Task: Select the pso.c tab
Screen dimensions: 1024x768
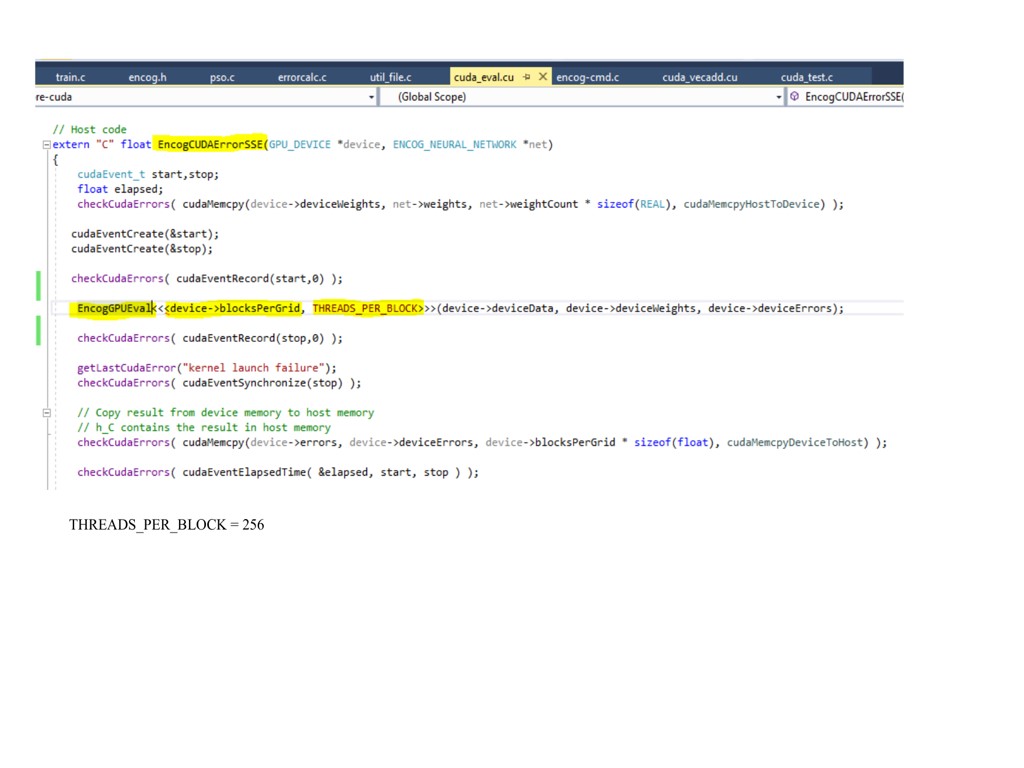Action: click(222, 77)
